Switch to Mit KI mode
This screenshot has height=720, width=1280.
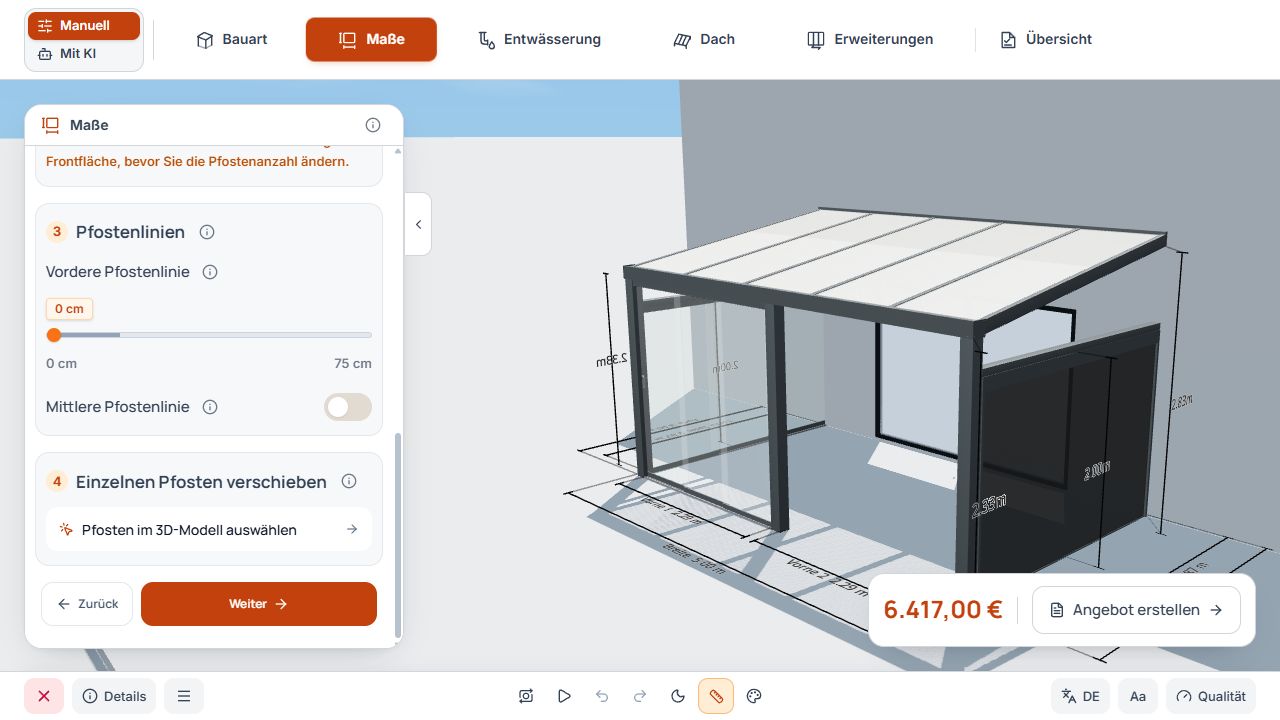click(84, 54)
